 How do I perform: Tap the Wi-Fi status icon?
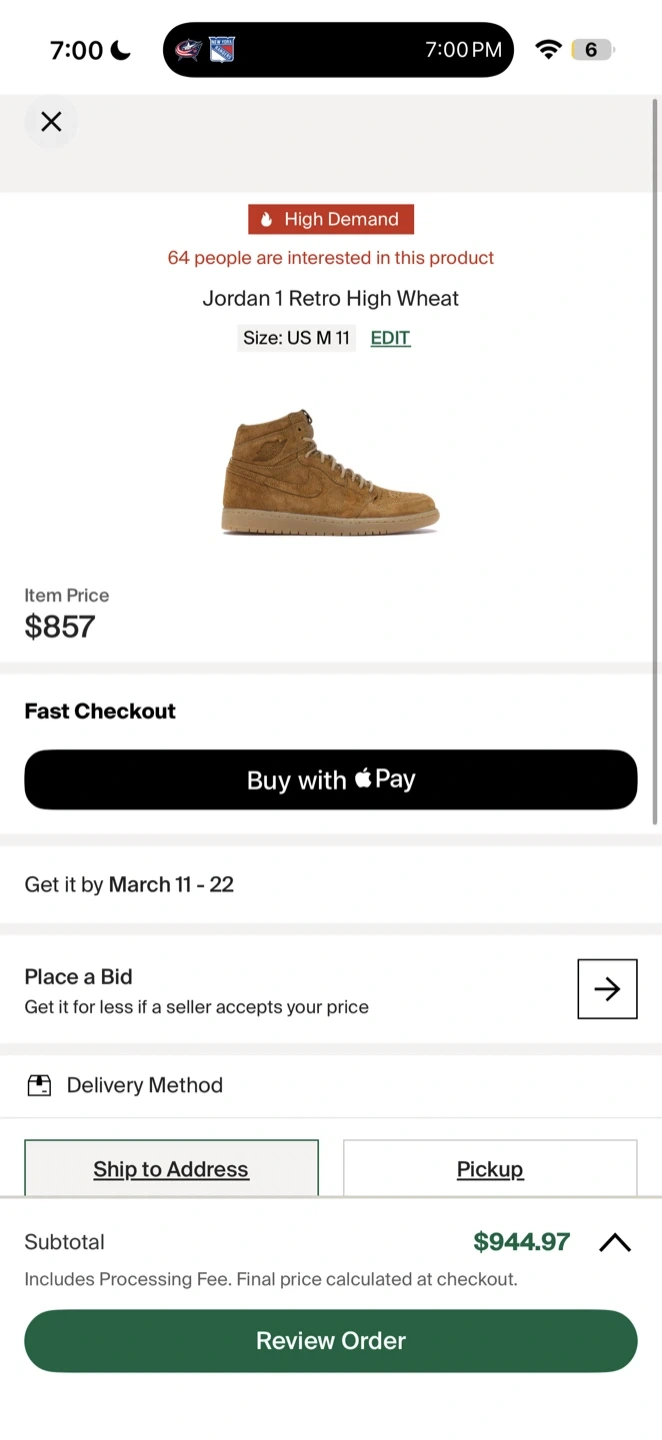click(x=548, y=50)
